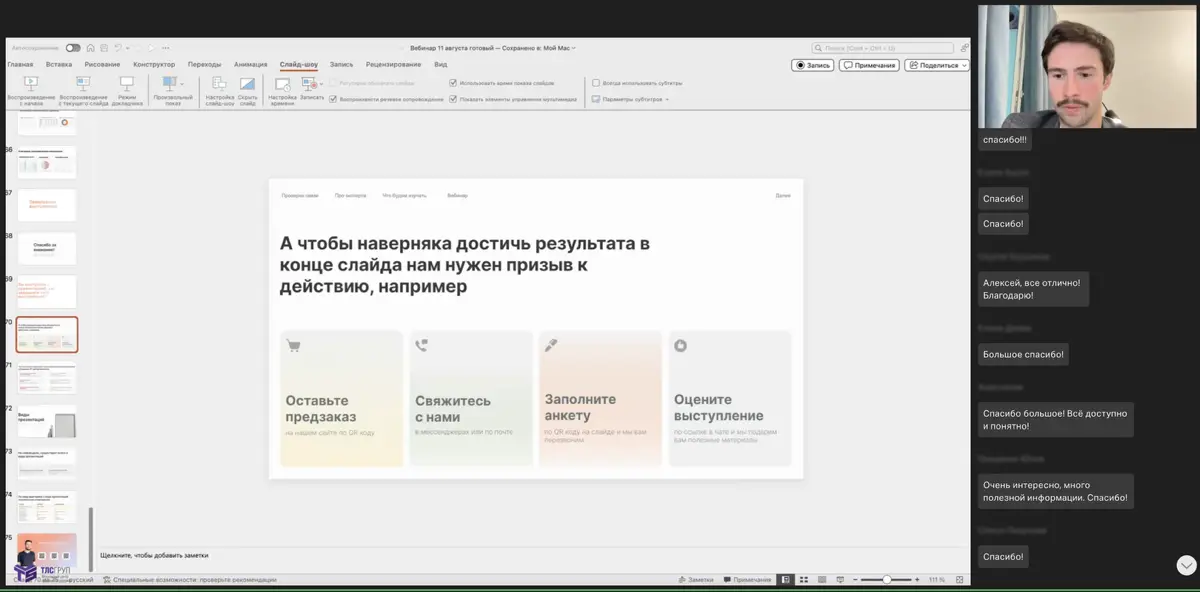Switch to Slide Sorter view icon
Image resolution: width=1200 pixels, height=592 pixels.
pyautogui.click(x=804, y=579)
